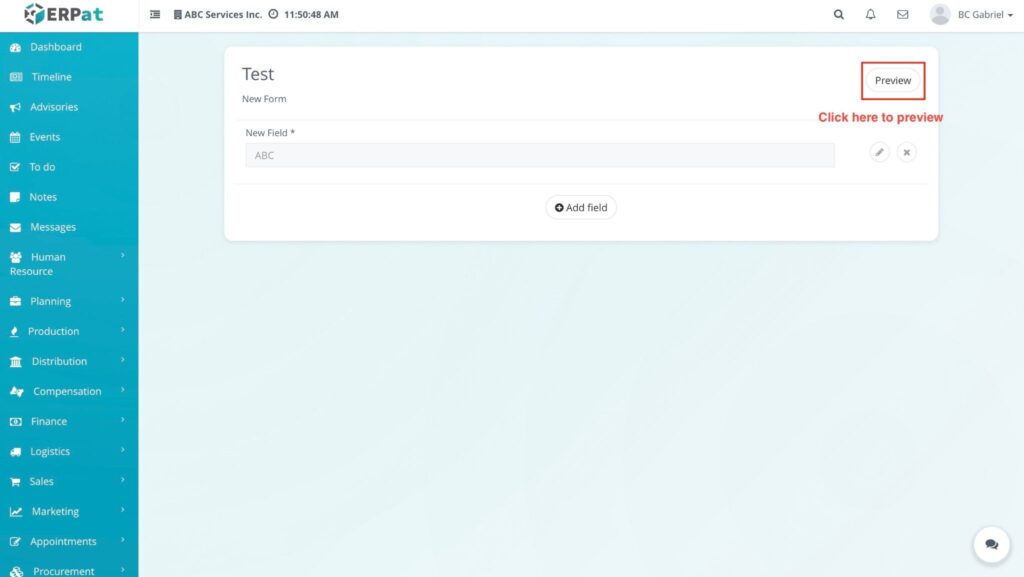The height and width of the screenshot is (577, 1024).
Task: Click the Timeline newspaper icon
Action: coord(16,77)
